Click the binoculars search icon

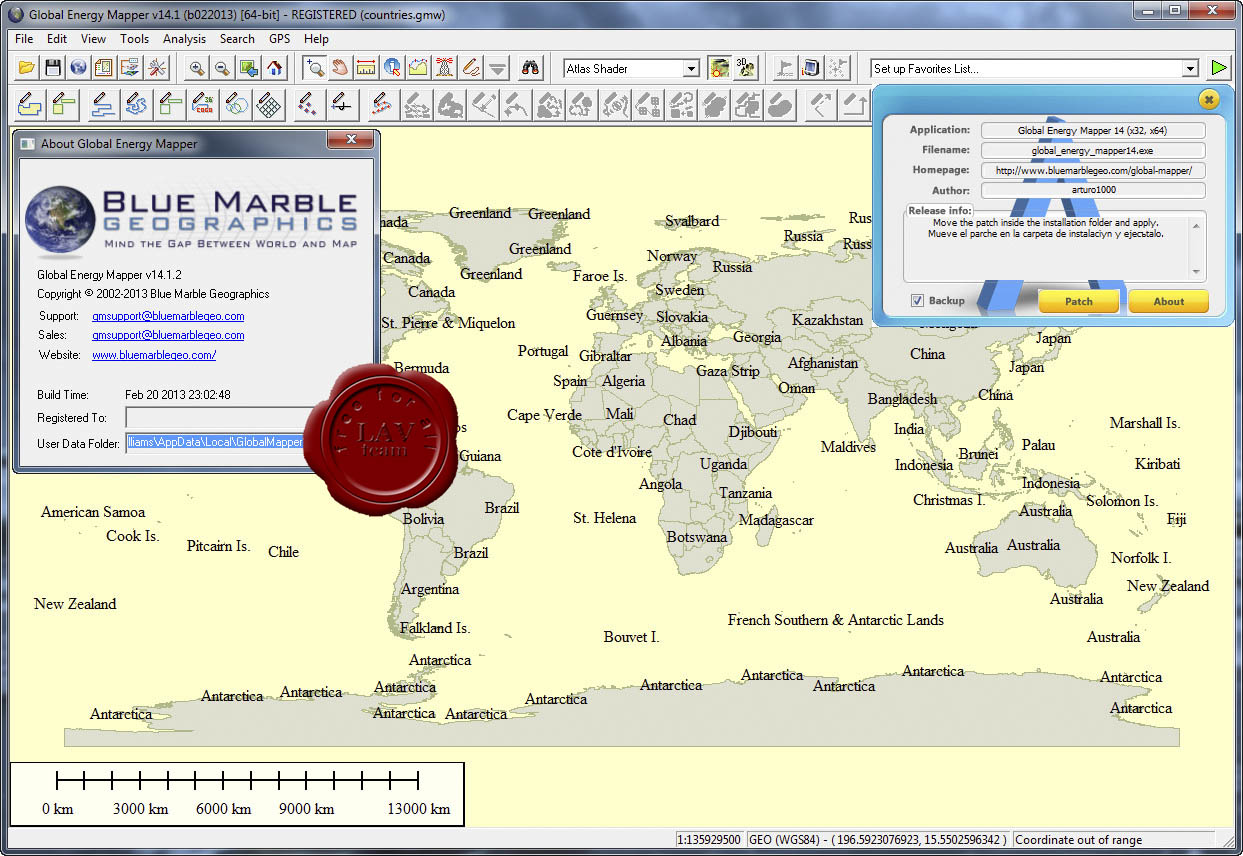pyautogui.click(x=531, y=68)
